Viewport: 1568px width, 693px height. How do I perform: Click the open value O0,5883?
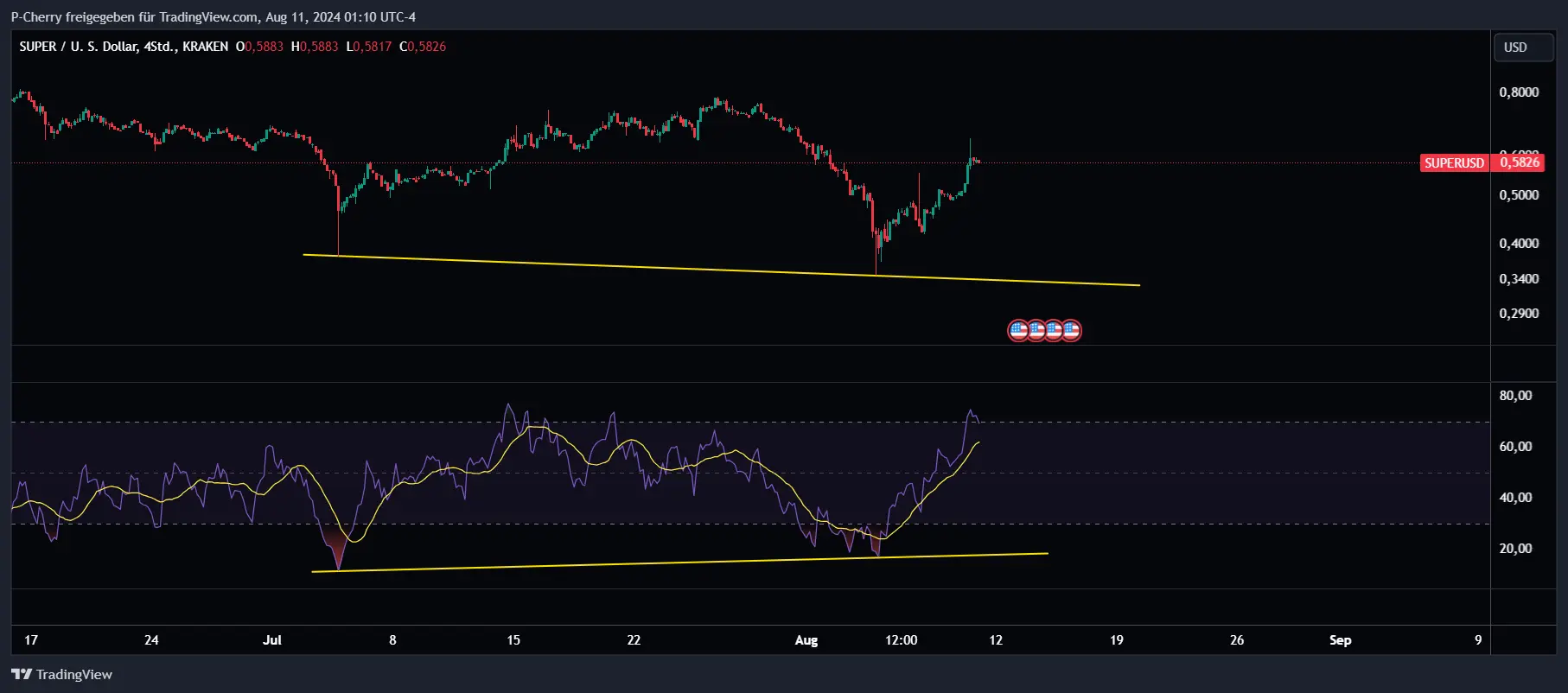point(259,47)
